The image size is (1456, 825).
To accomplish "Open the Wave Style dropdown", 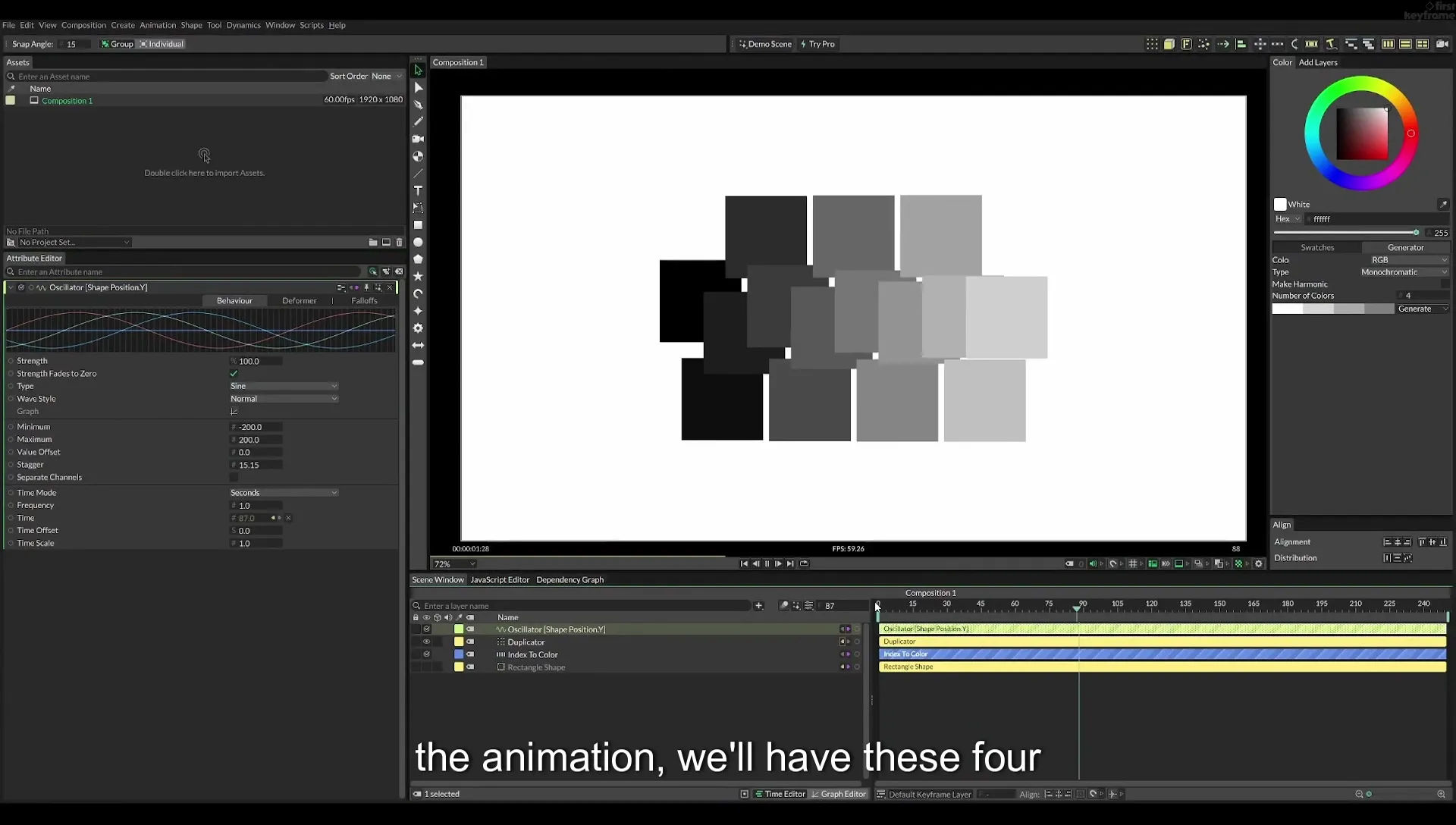I will [284, 399].
